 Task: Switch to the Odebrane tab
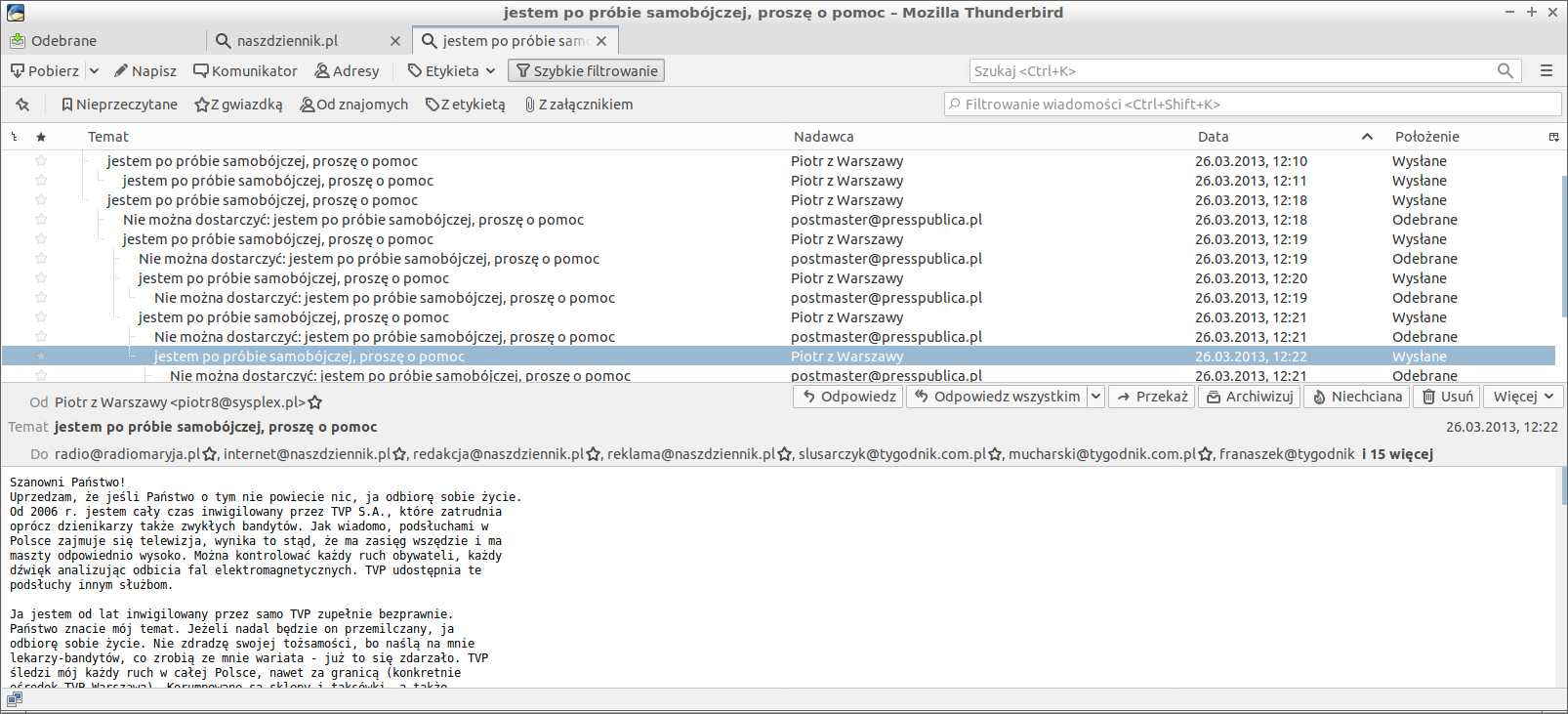(63, 41)
